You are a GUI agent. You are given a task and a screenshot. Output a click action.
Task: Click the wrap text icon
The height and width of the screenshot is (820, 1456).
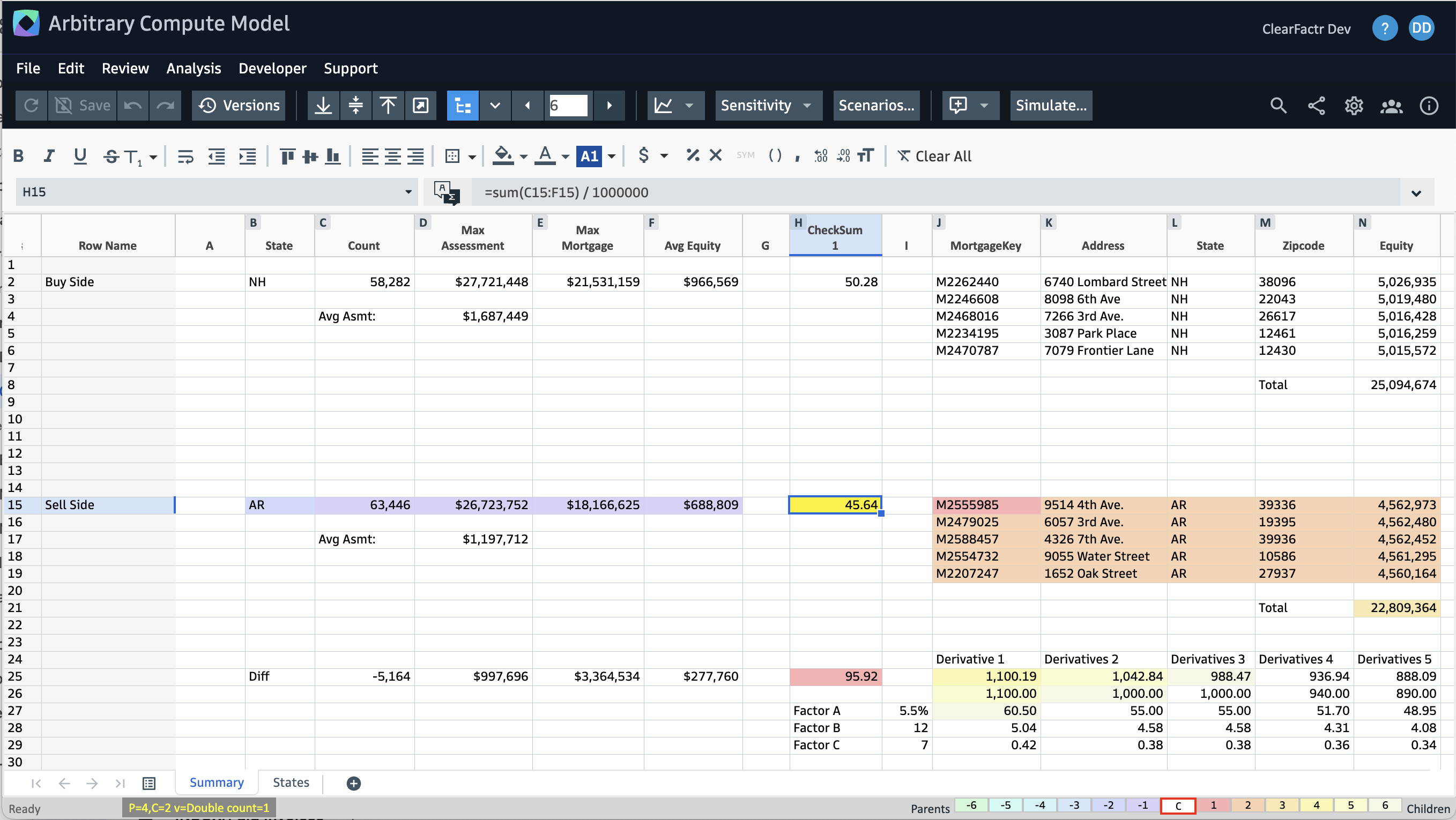[185, 156]
